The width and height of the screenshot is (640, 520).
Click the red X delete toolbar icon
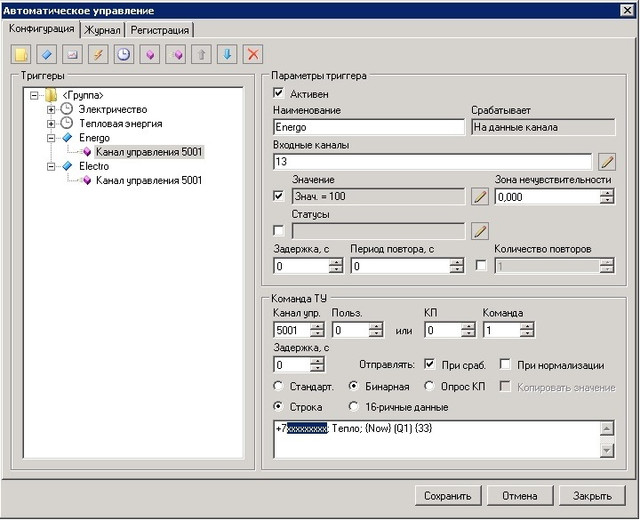[253, 54]
